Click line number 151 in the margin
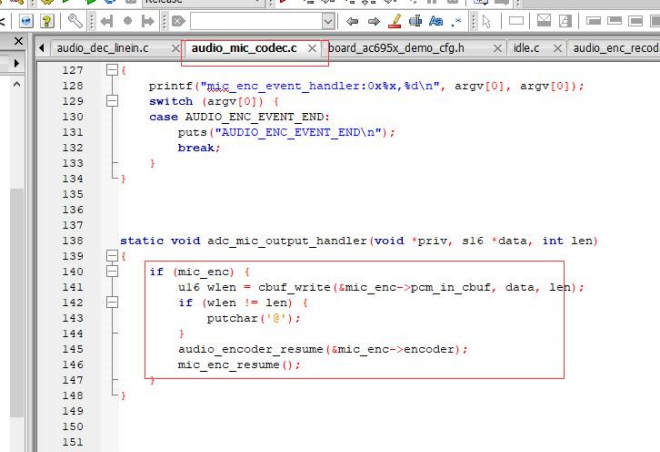Screen dimensions: 660x452 pyautogui.click(x=72, y=442)
